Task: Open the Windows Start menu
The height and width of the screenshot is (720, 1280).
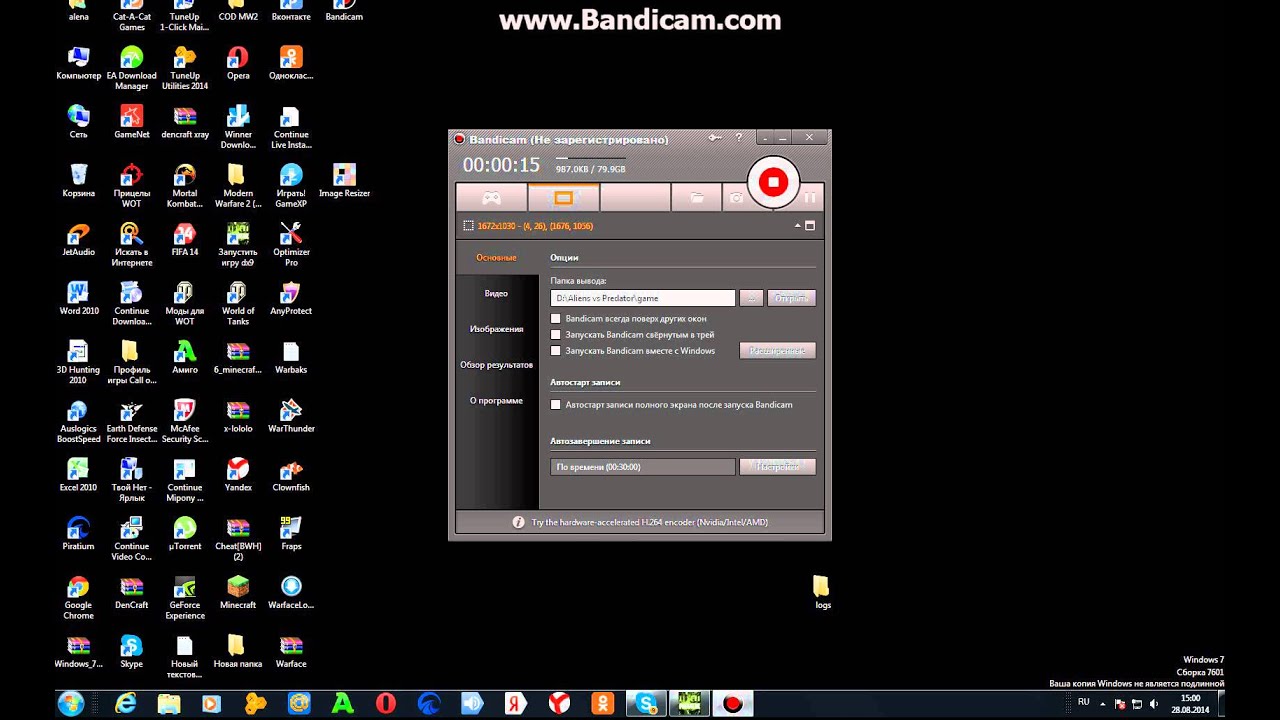Action: pos(70,704)
